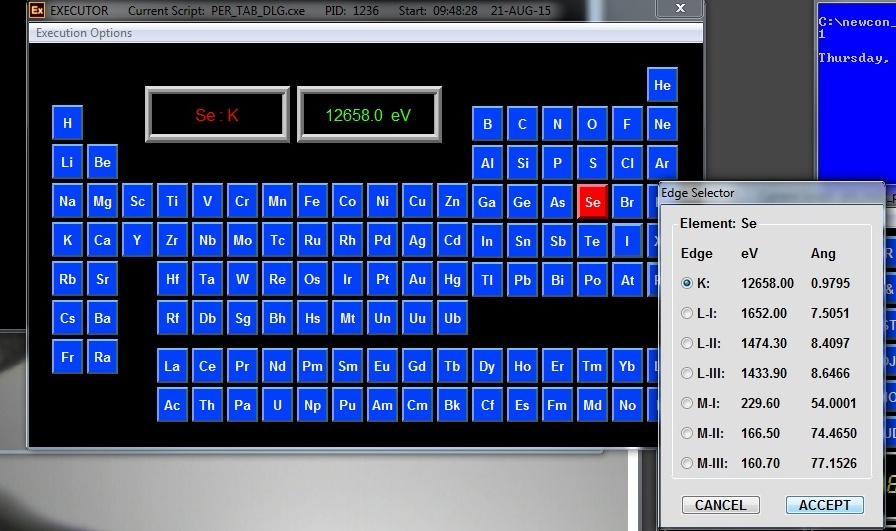Pick the M-II edge radio option
Viewport: 896px width, 531px height.
coord(686,433)
